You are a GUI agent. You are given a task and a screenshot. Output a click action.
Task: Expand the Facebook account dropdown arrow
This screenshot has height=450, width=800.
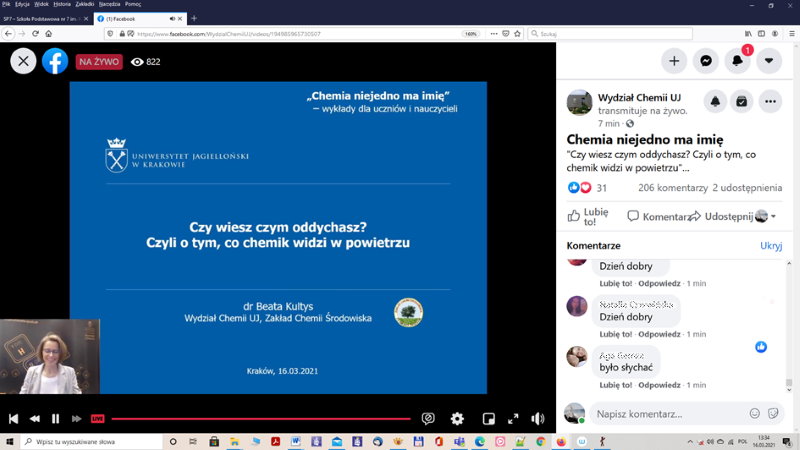pos(769,61)
